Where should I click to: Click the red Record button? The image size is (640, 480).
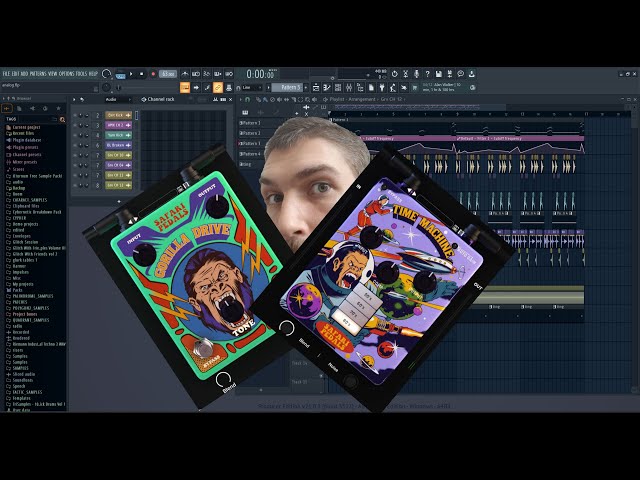point(153,74)
